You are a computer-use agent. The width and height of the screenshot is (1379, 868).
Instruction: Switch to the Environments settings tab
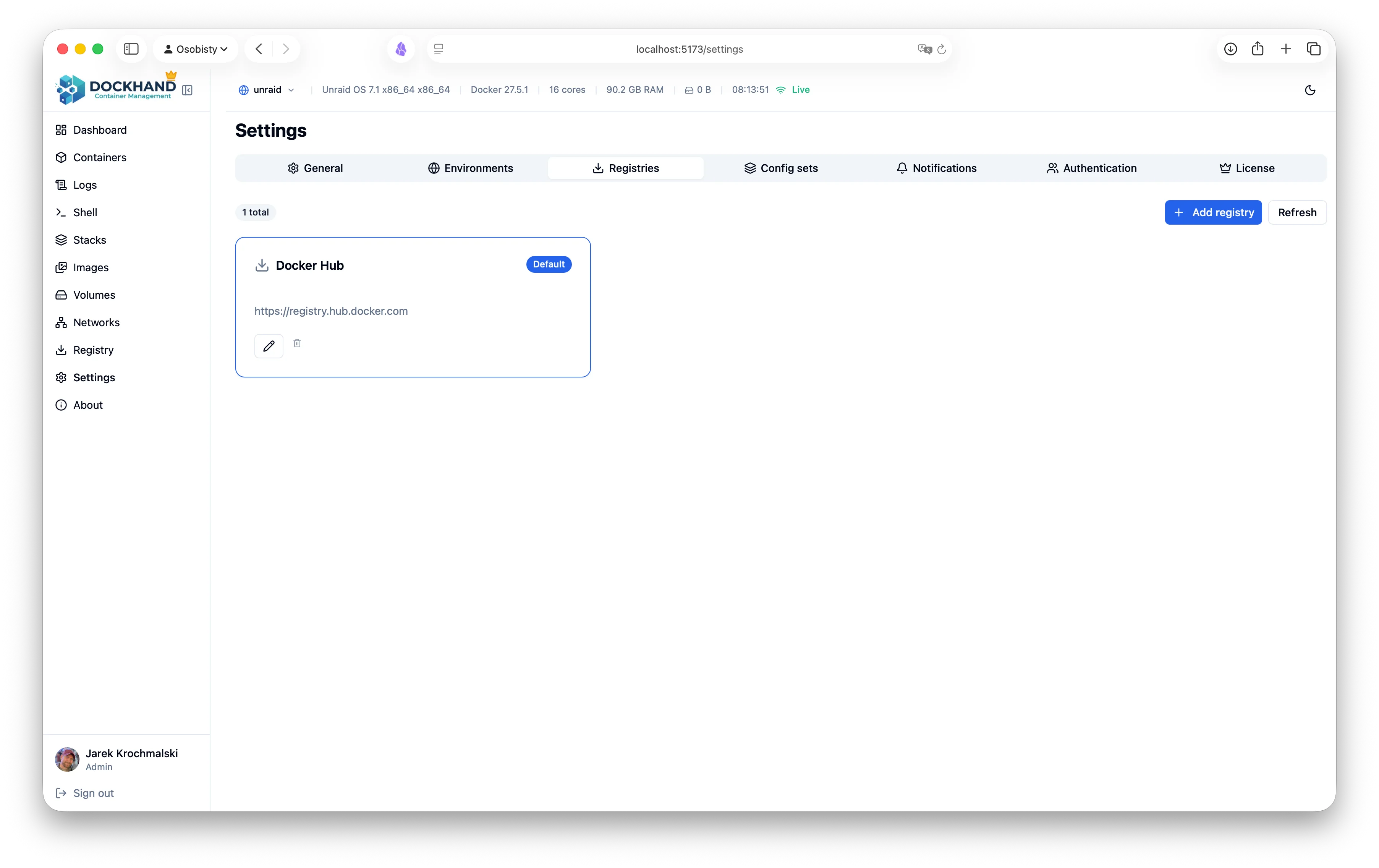click(470, 168)
